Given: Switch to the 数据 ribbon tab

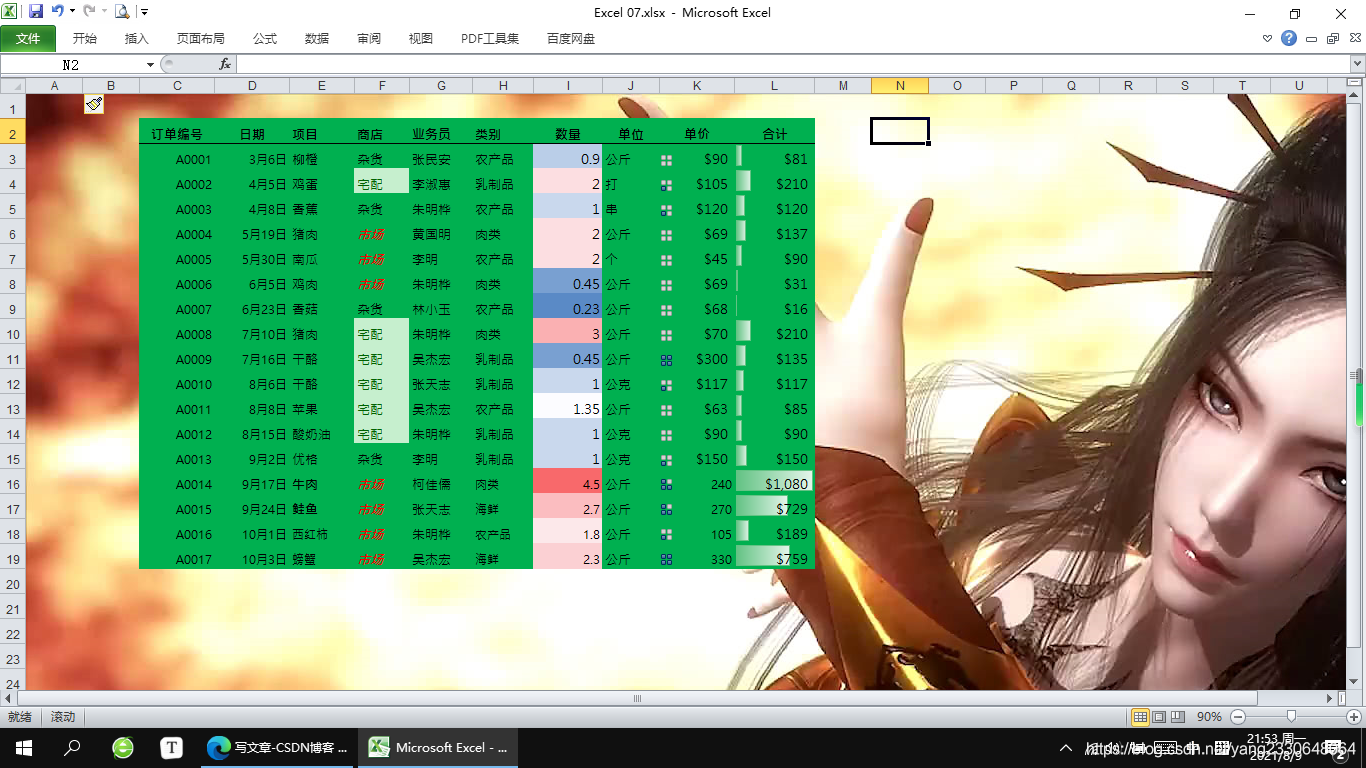Looking at the screenshot, I should [x=317, y=39].
